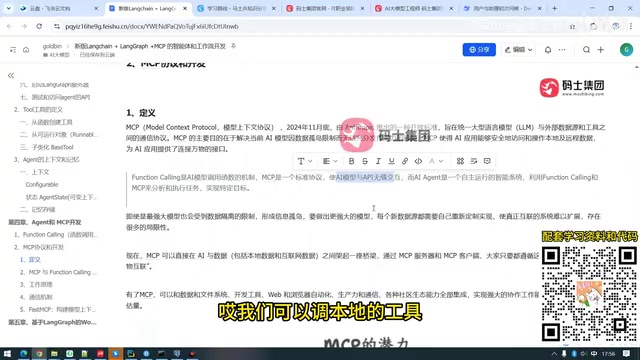Image resolution: width=640 pixels, height=360 pixels.
Task: Open the more options ellipsis menu
Action: pyautogui.click(x=562, y=50)
